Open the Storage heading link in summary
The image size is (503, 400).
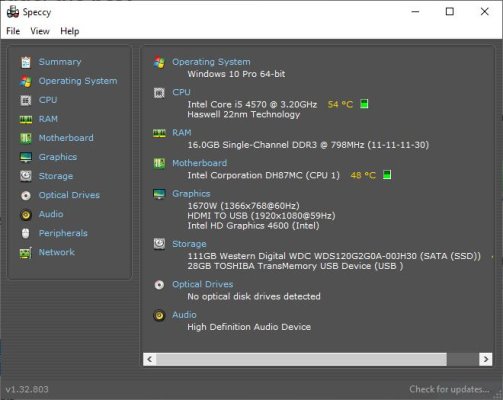pyautogui.click(x=189, y=244)
